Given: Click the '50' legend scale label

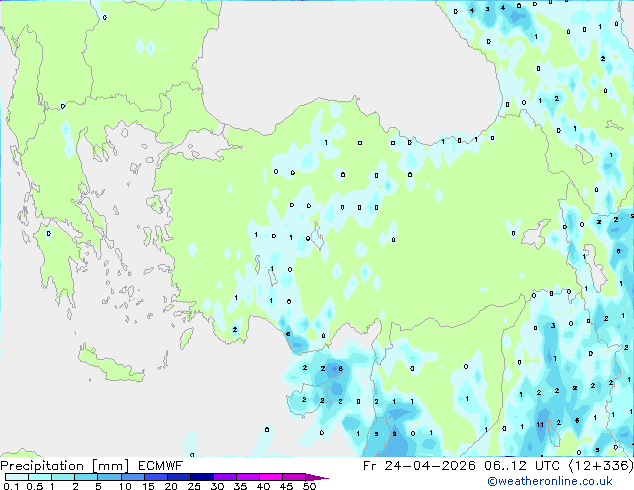Looking at the screenshot, I should click(x=310, y=486).
